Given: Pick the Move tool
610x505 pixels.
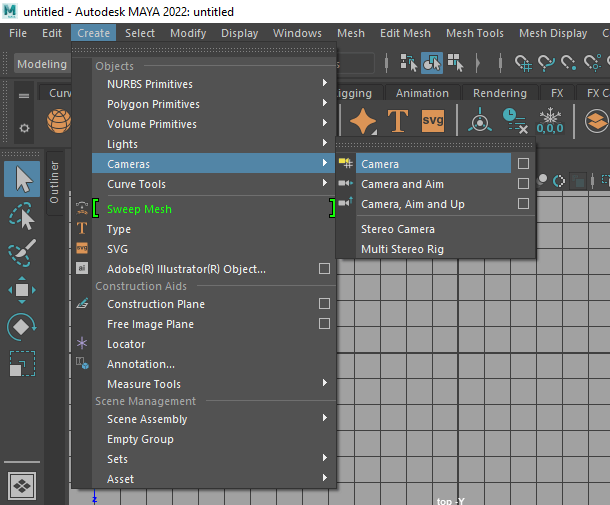Looking at the screenshot, I should pos(22,291).
